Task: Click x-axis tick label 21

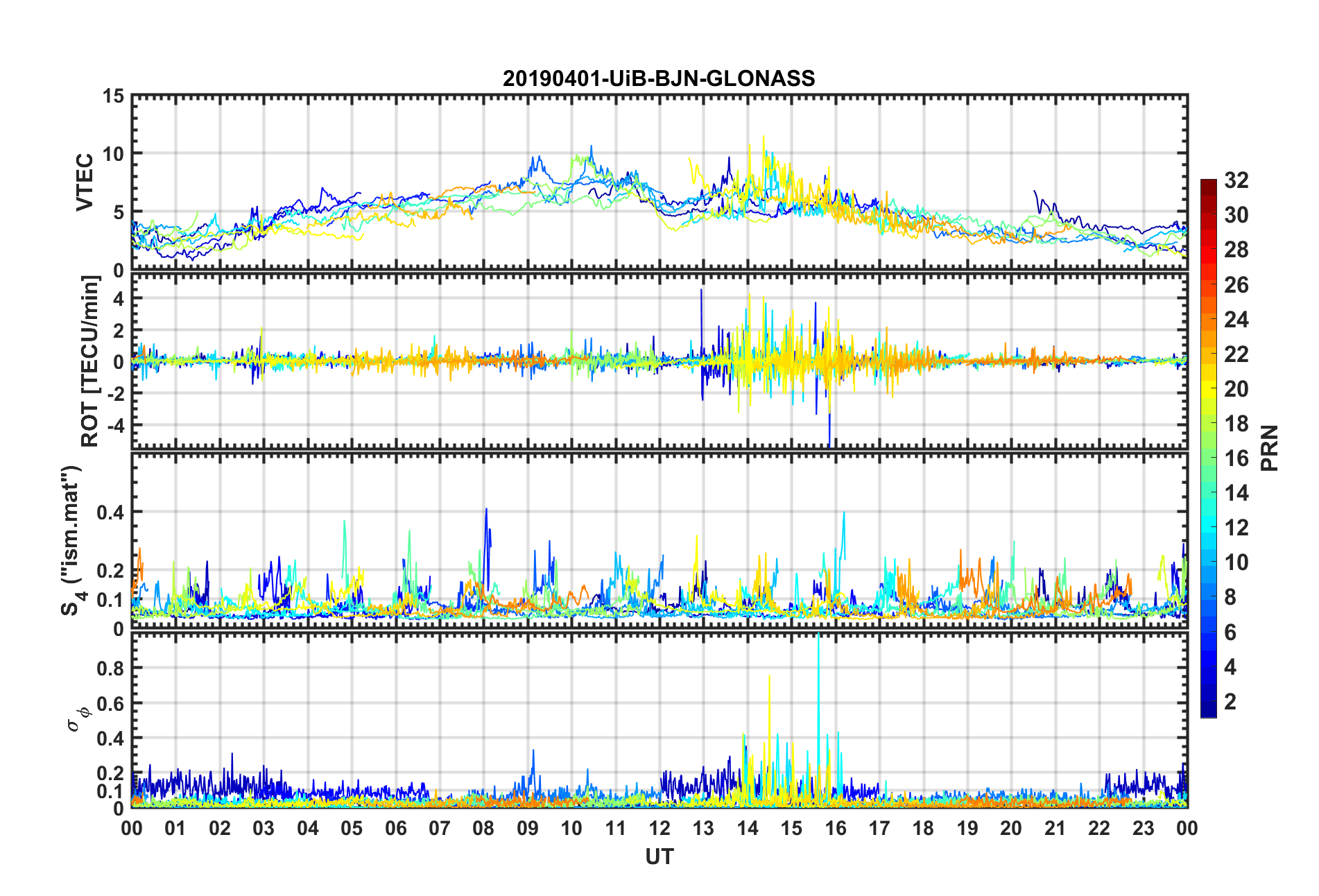Action: point(1055,829)
